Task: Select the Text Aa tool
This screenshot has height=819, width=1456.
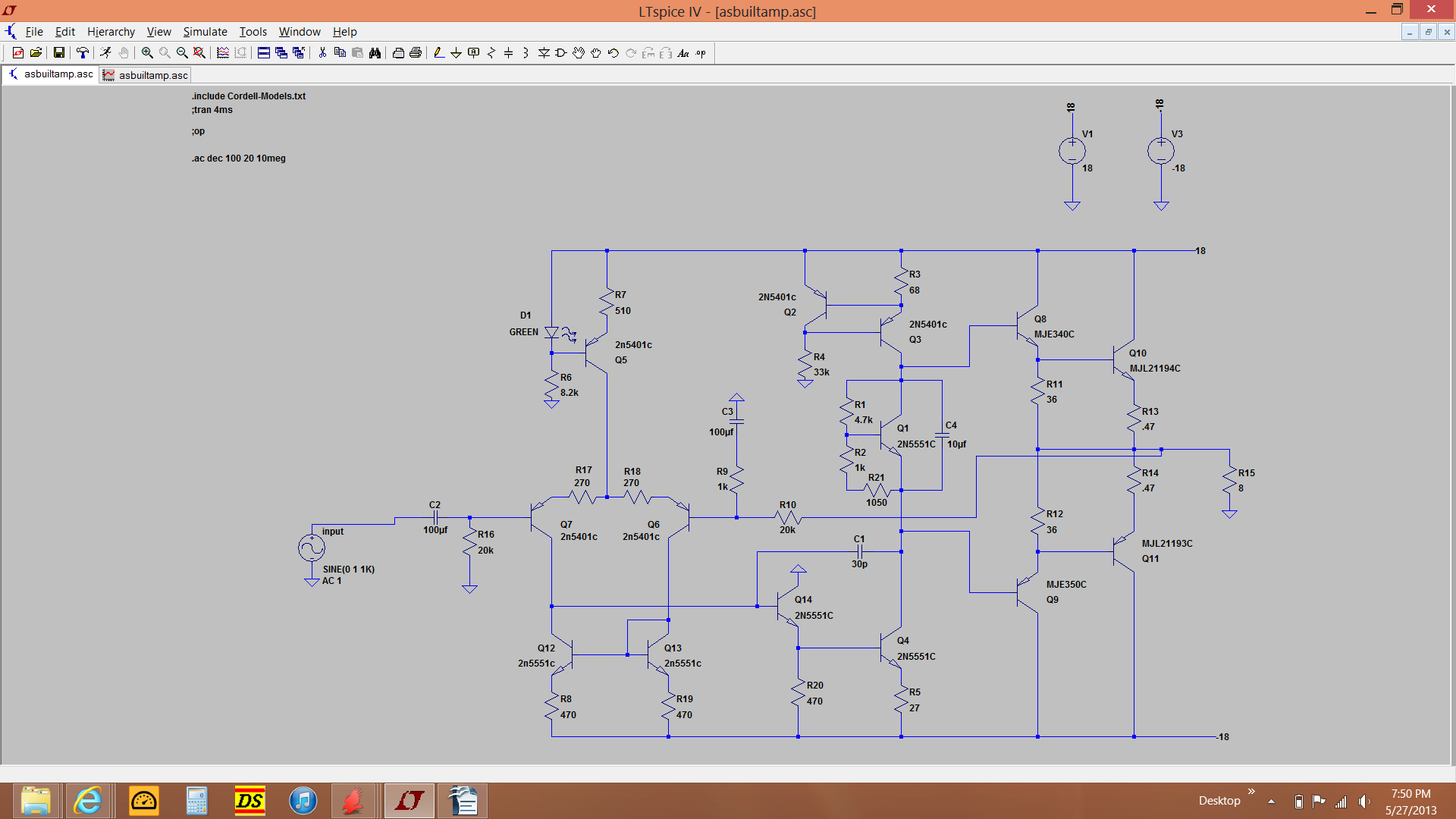Action: (683, 52)
